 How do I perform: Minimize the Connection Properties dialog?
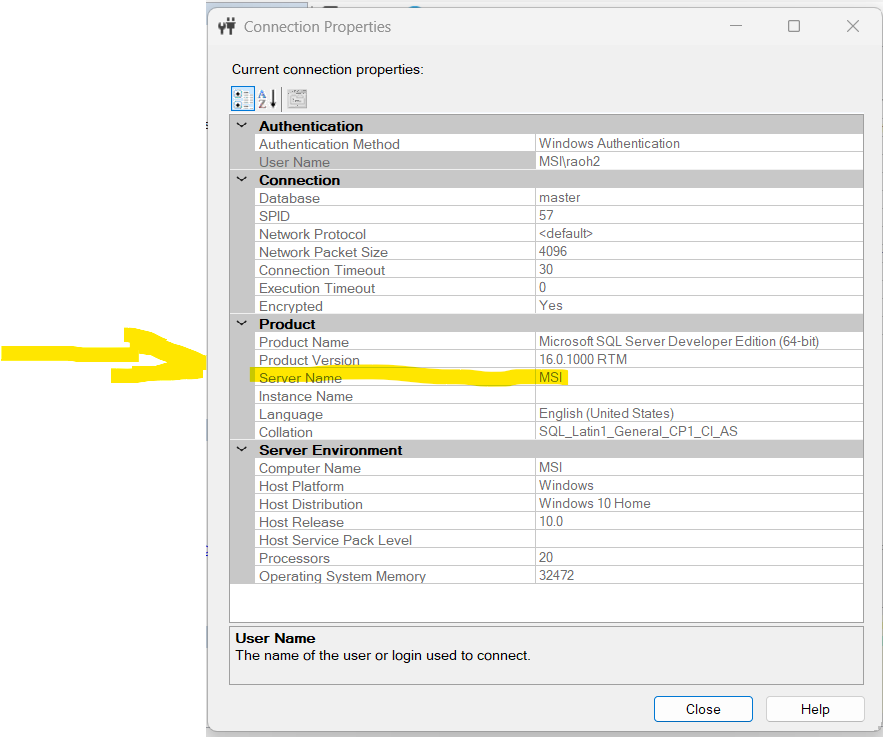(735, 27)
